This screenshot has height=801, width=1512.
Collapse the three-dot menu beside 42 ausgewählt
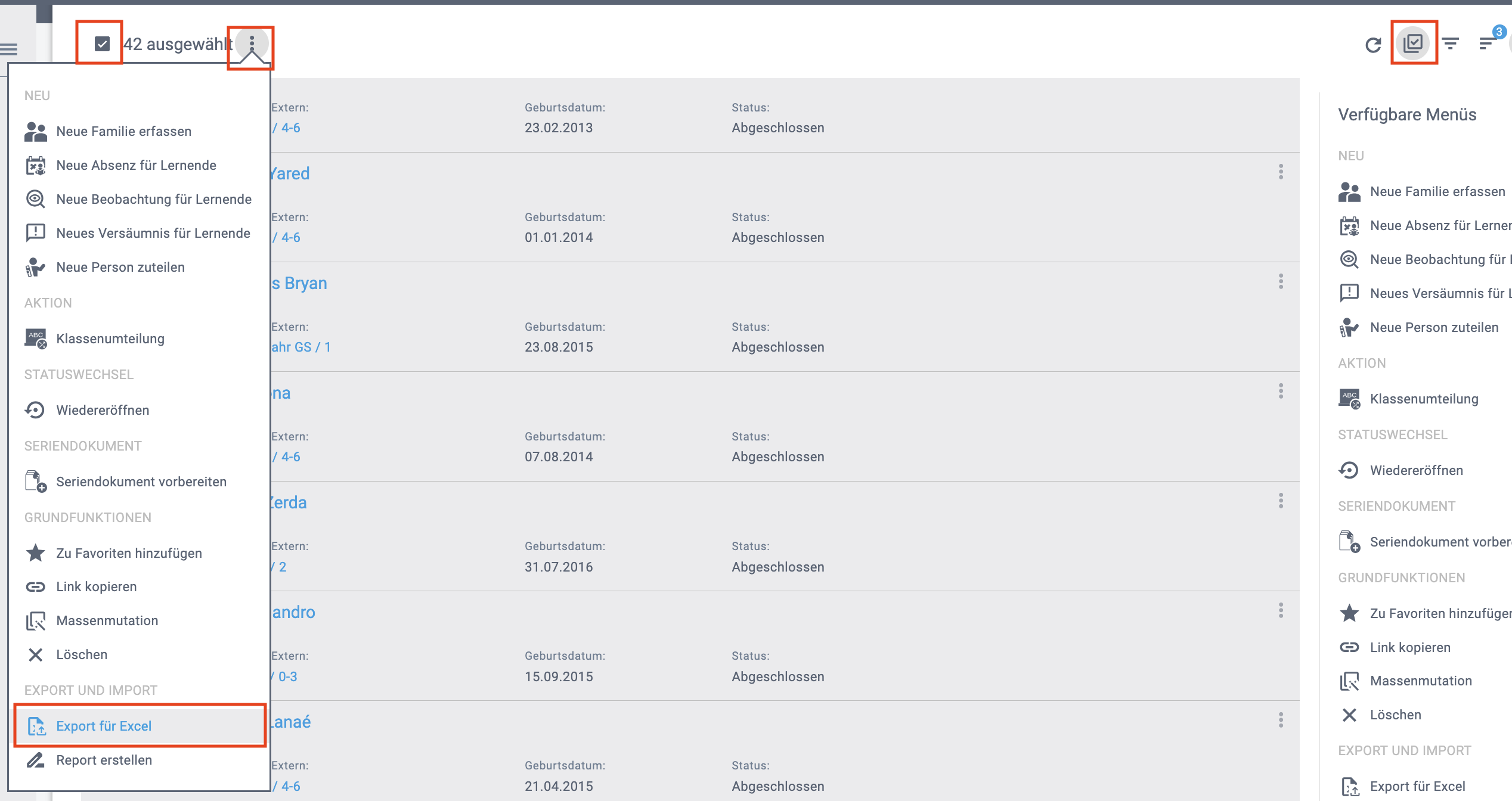coord(252,43)
